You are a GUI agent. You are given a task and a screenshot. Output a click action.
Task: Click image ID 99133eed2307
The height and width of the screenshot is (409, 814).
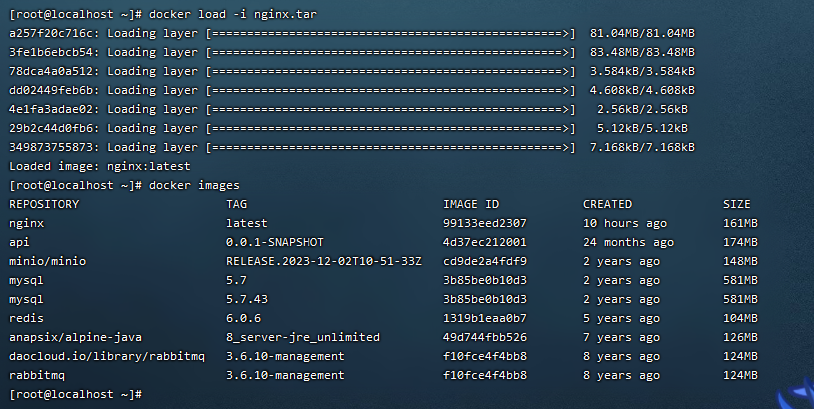pos(485,224)
